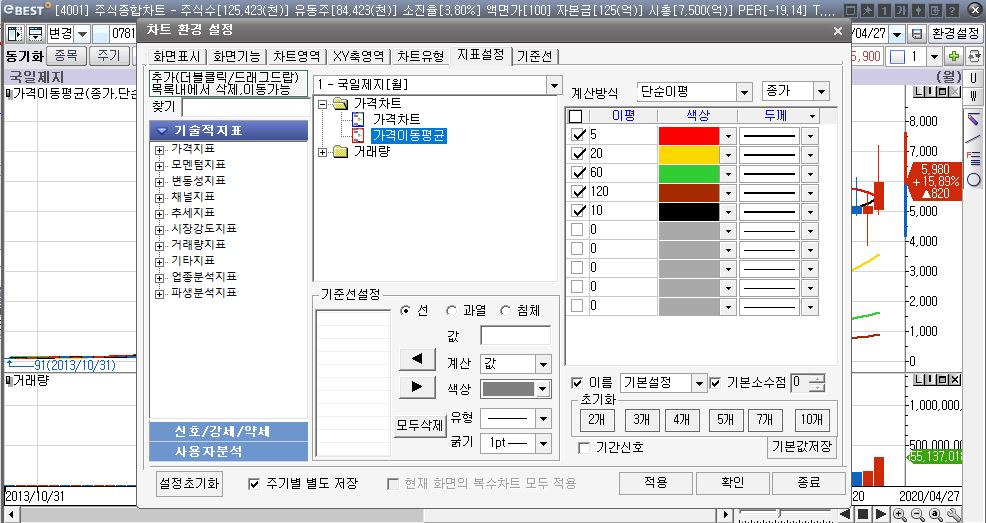Uncheck the 20 moving average checkbox
986x523 pixels.
coord(577,153)
